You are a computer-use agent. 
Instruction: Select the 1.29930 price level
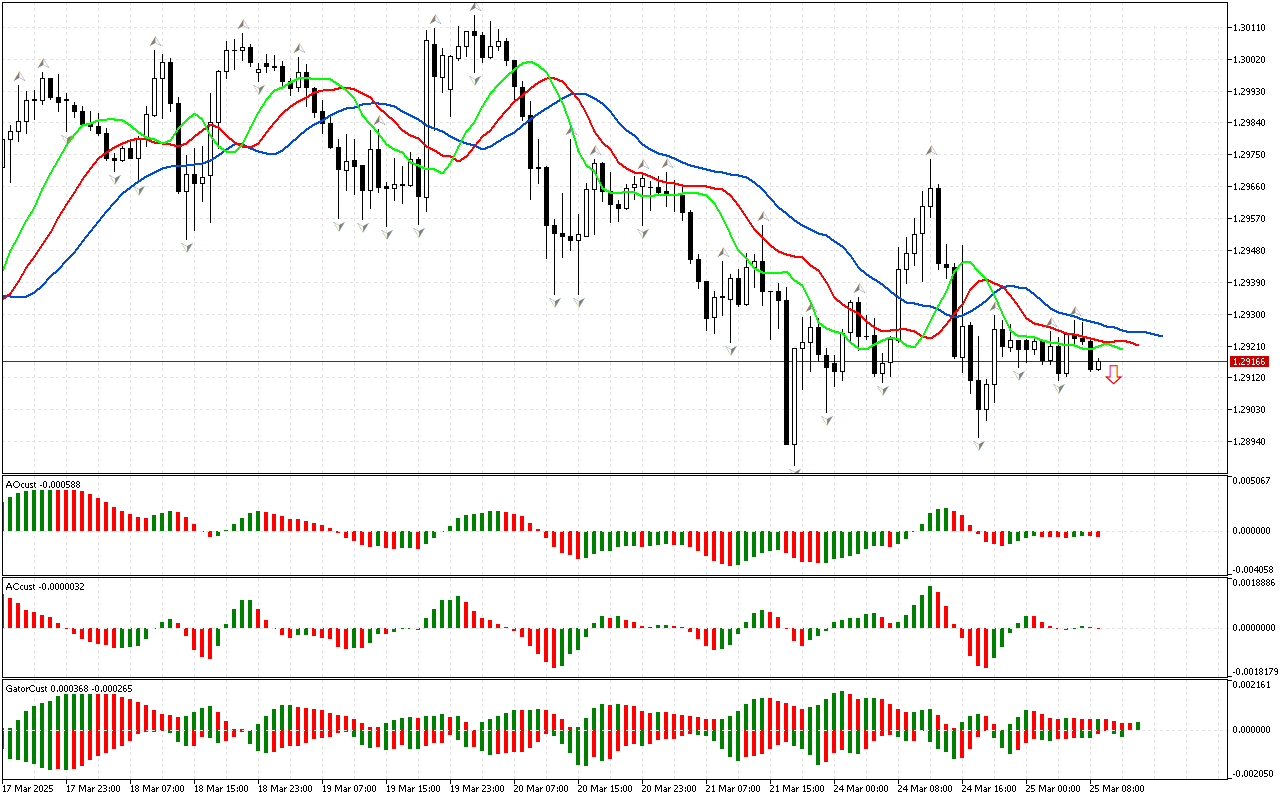1250,91
